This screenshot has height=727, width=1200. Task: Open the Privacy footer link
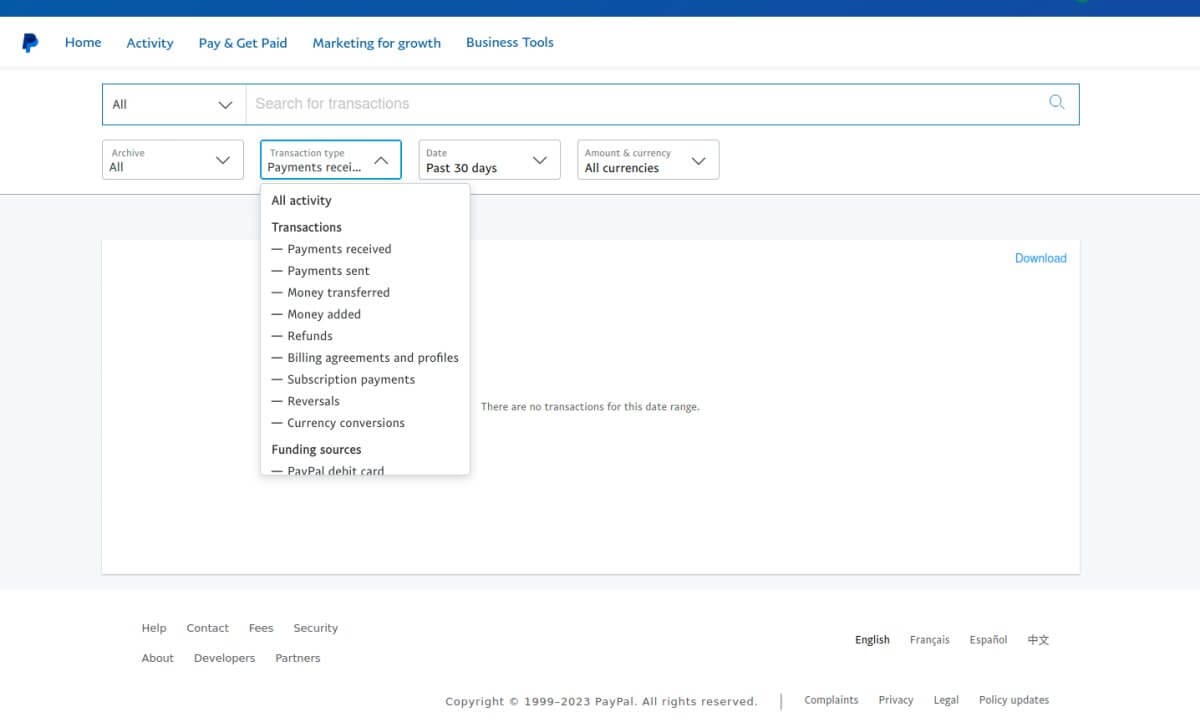click(895, 700)
